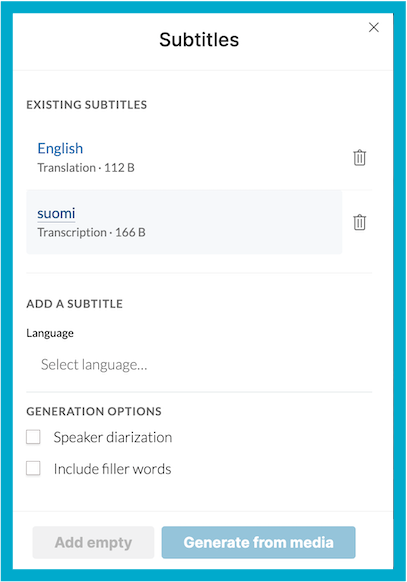Click the Translation 112 B details text
Image resolution: width=407 pixels, height=582 pixels.
(86, 168)
